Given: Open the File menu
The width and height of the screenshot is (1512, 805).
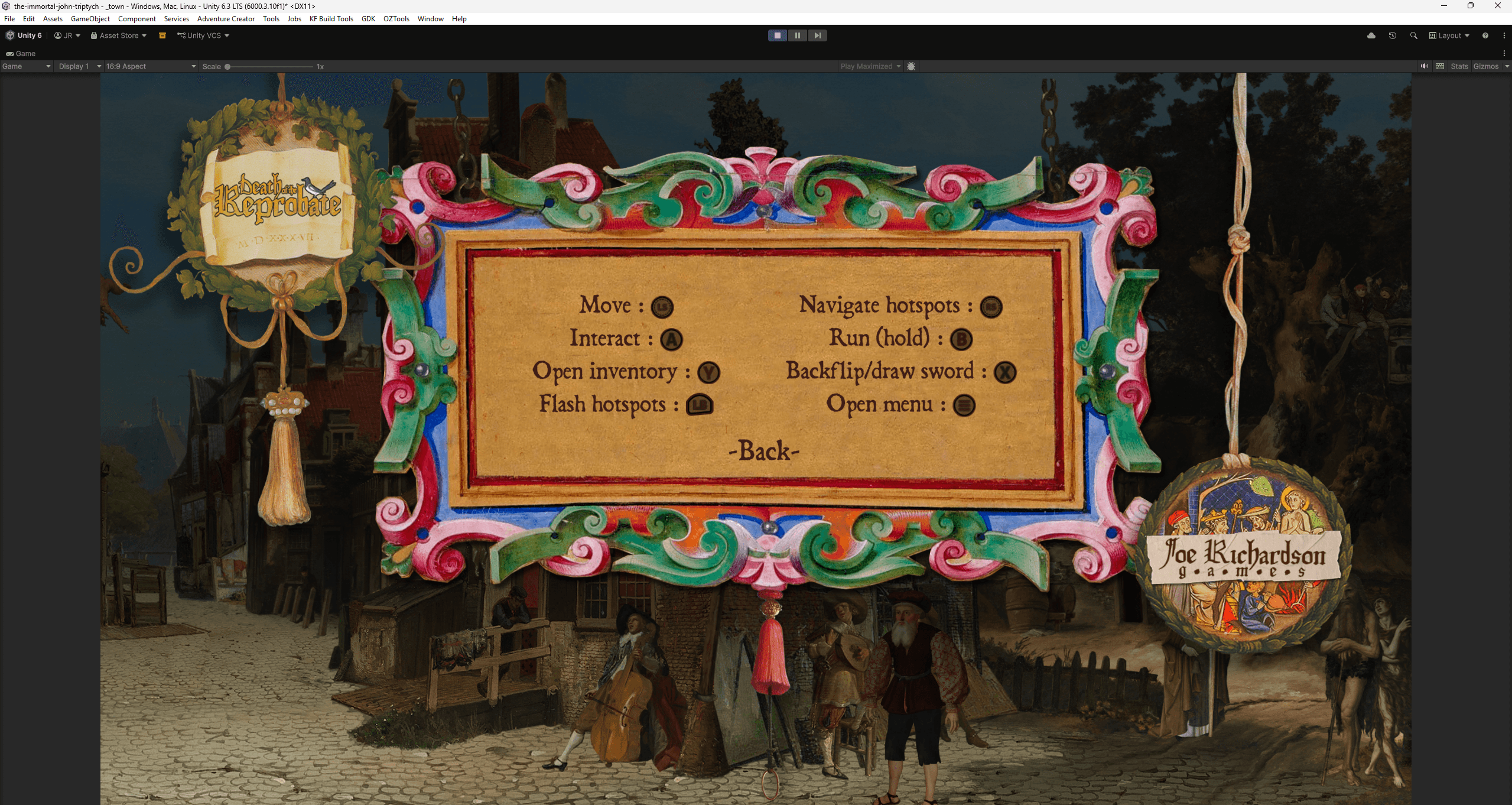Looking at the screenshot, I should point(9,19).
